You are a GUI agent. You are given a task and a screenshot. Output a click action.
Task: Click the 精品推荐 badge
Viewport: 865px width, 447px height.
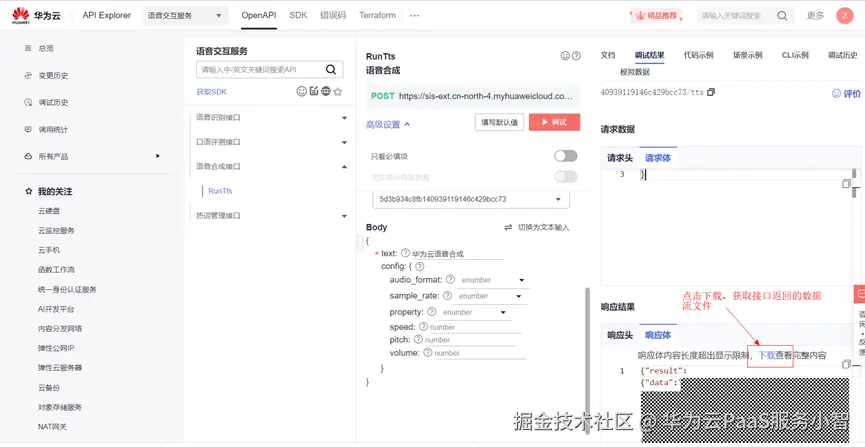(x=657, y=16)
